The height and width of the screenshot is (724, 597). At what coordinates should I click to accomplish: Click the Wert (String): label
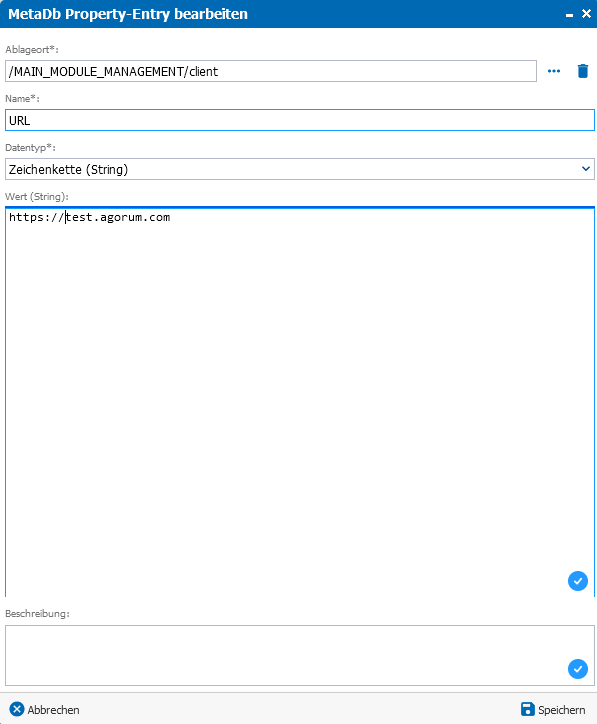[37, 197]
